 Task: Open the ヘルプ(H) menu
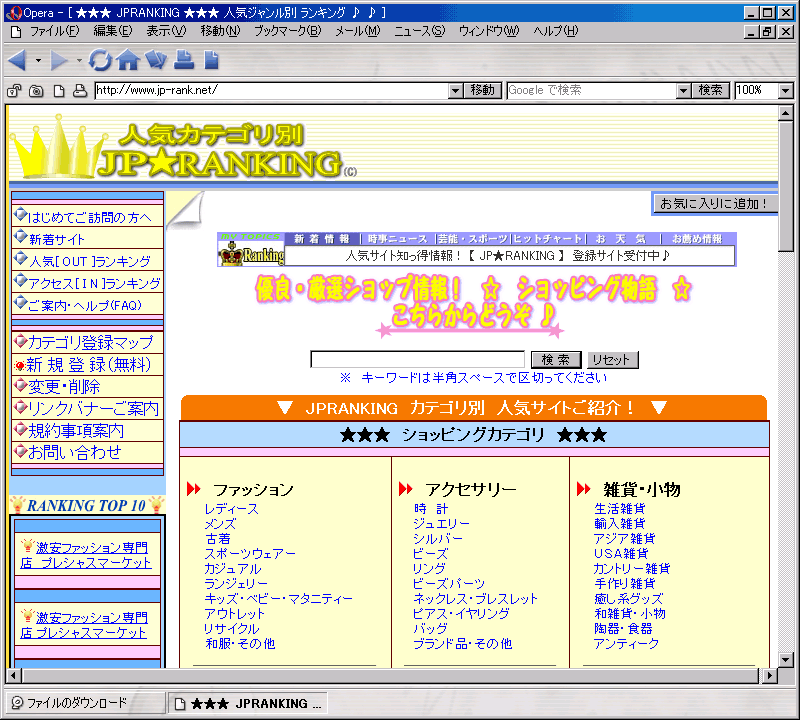click(x=556, y=32)
